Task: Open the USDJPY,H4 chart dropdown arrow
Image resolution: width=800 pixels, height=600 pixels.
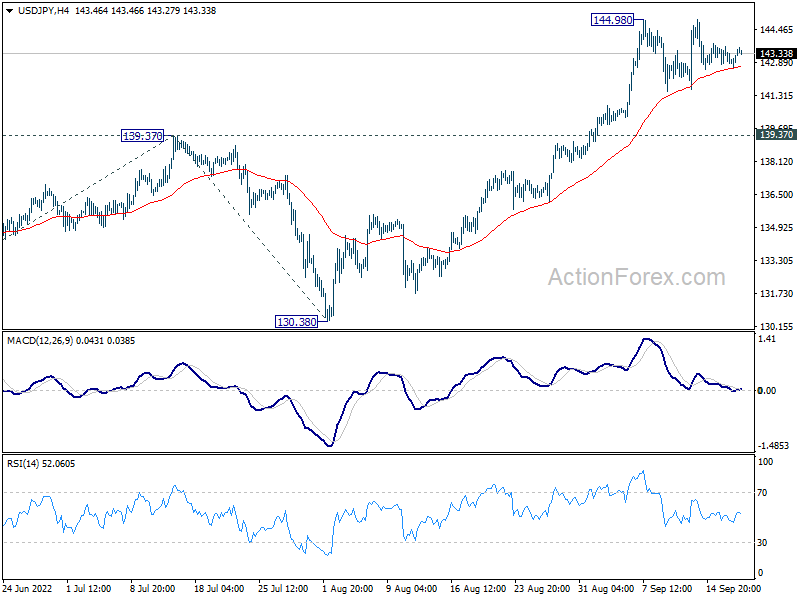Action: click(x=10, y=11)
